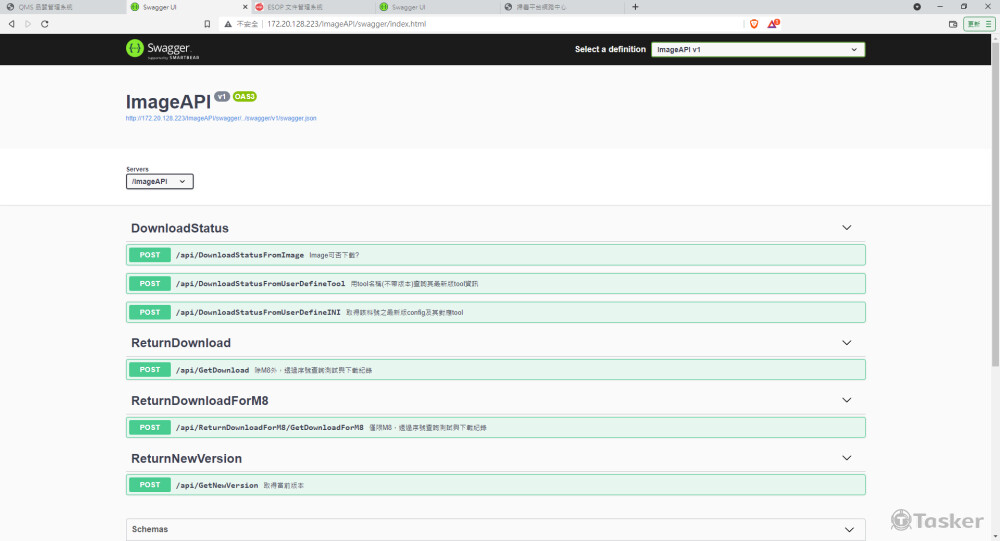Collapse the ReturnDownload section chevron
The width and height of the screenshot is (1000, 541).
pyautogui.click(x=847, y=343)
